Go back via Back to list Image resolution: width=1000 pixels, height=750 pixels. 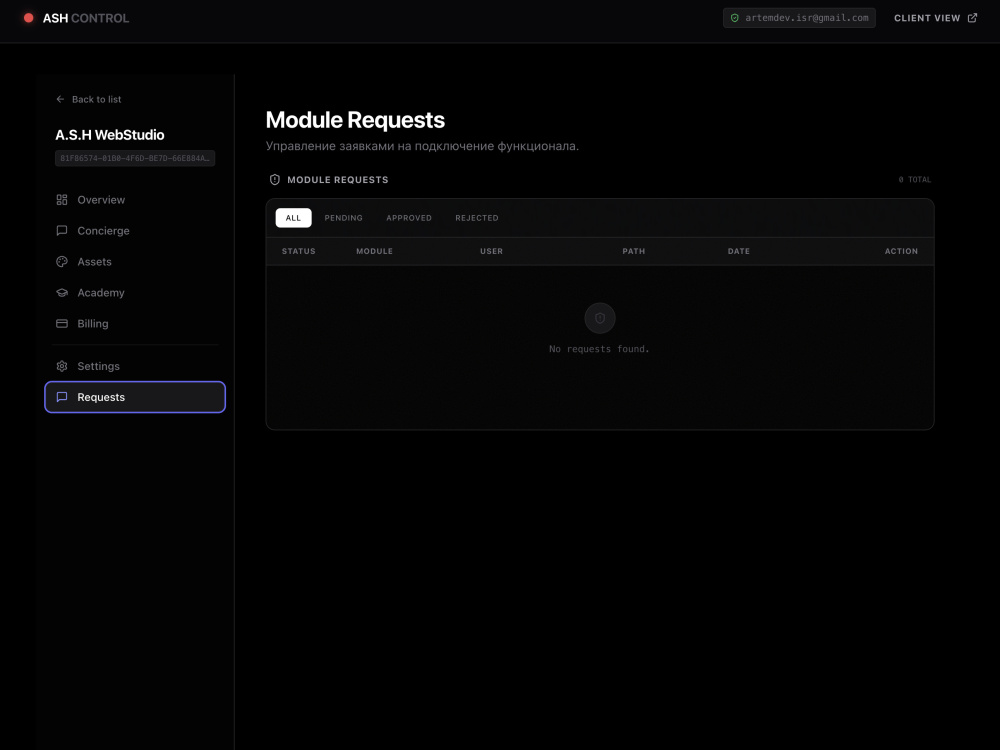click(89, 99)
